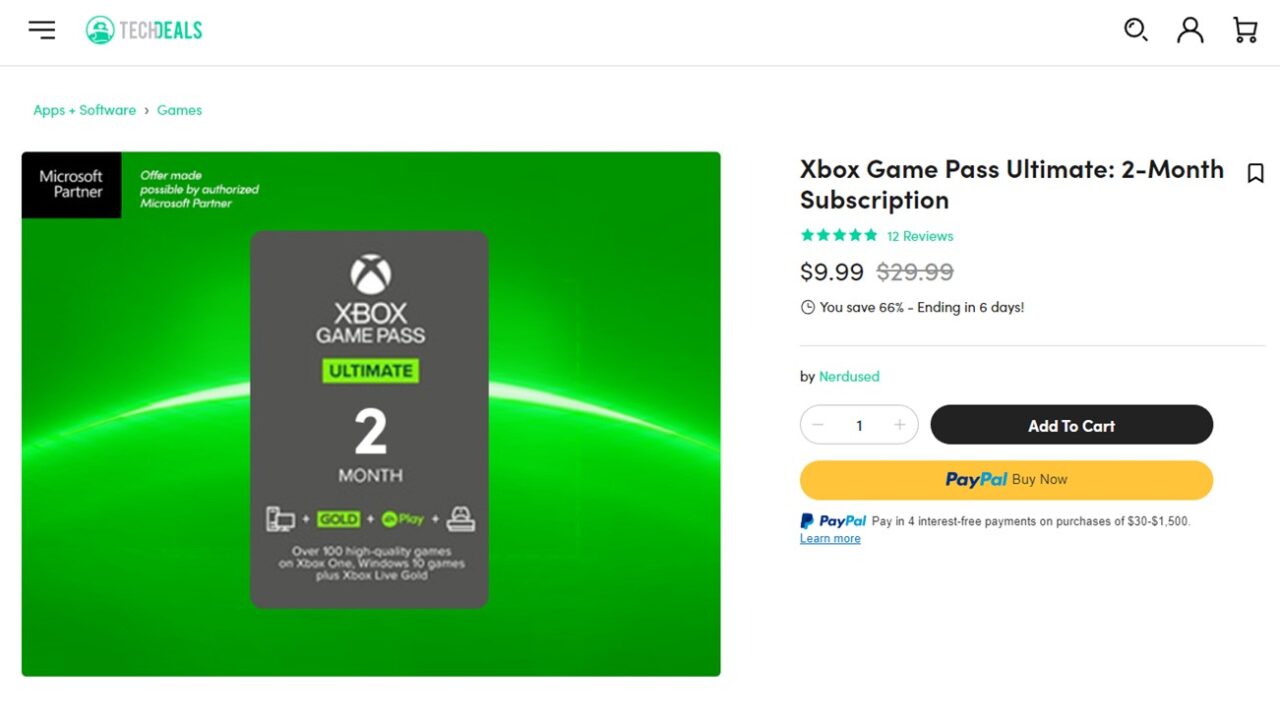Click PayPal Learn more link
The width and height of the screenshot is (1280, 720).
[x=830, y=538]
